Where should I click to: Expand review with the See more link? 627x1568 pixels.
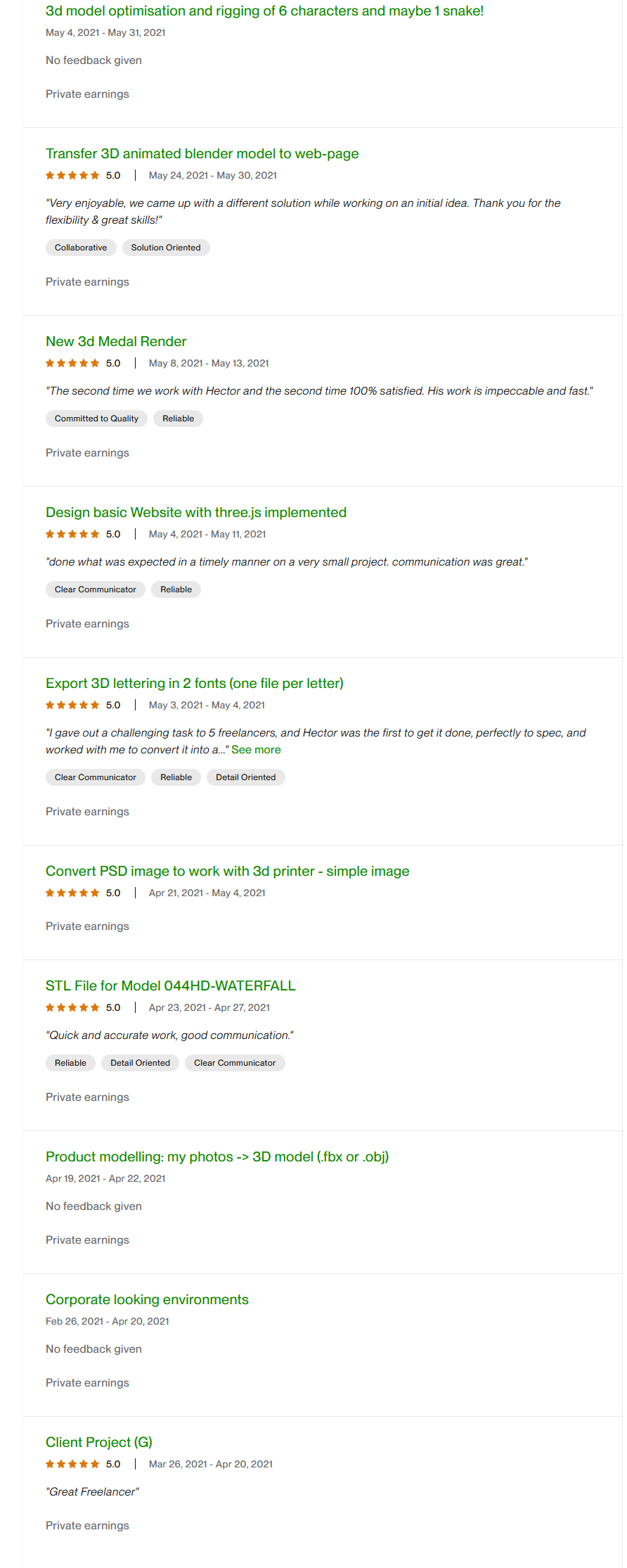(x=256, y=750)
